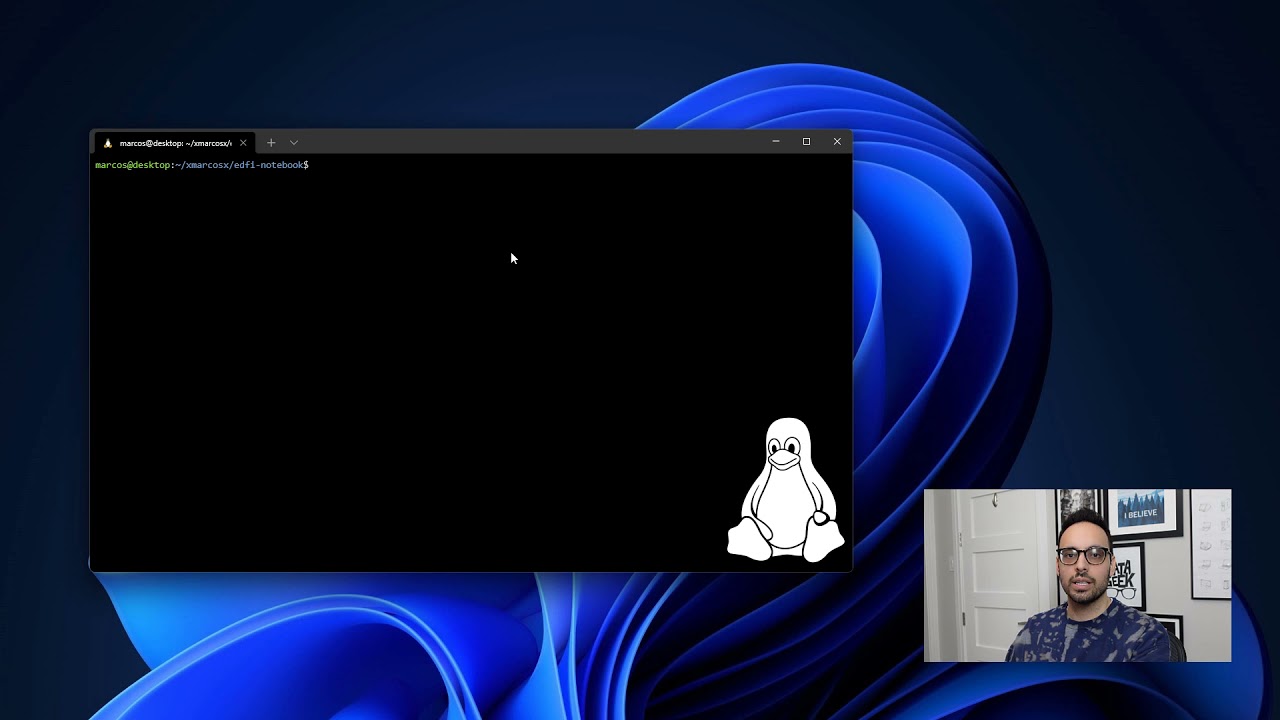Minimize the terminal window
Image resolution: width=1280 pixels, height=720 pixels.
pos(775,142)
